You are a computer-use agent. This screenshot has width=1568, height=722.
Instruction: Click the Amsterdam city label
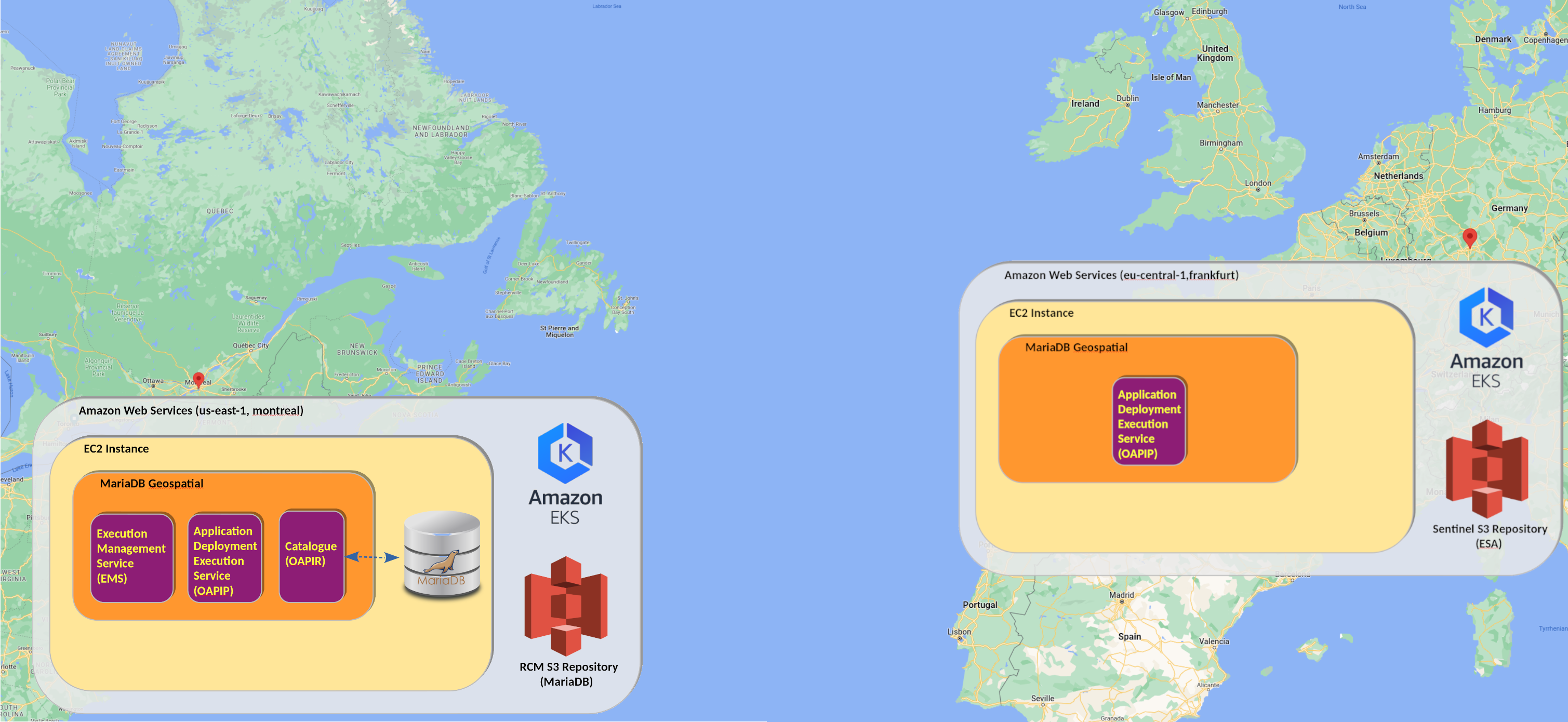tap(1378, 156)
